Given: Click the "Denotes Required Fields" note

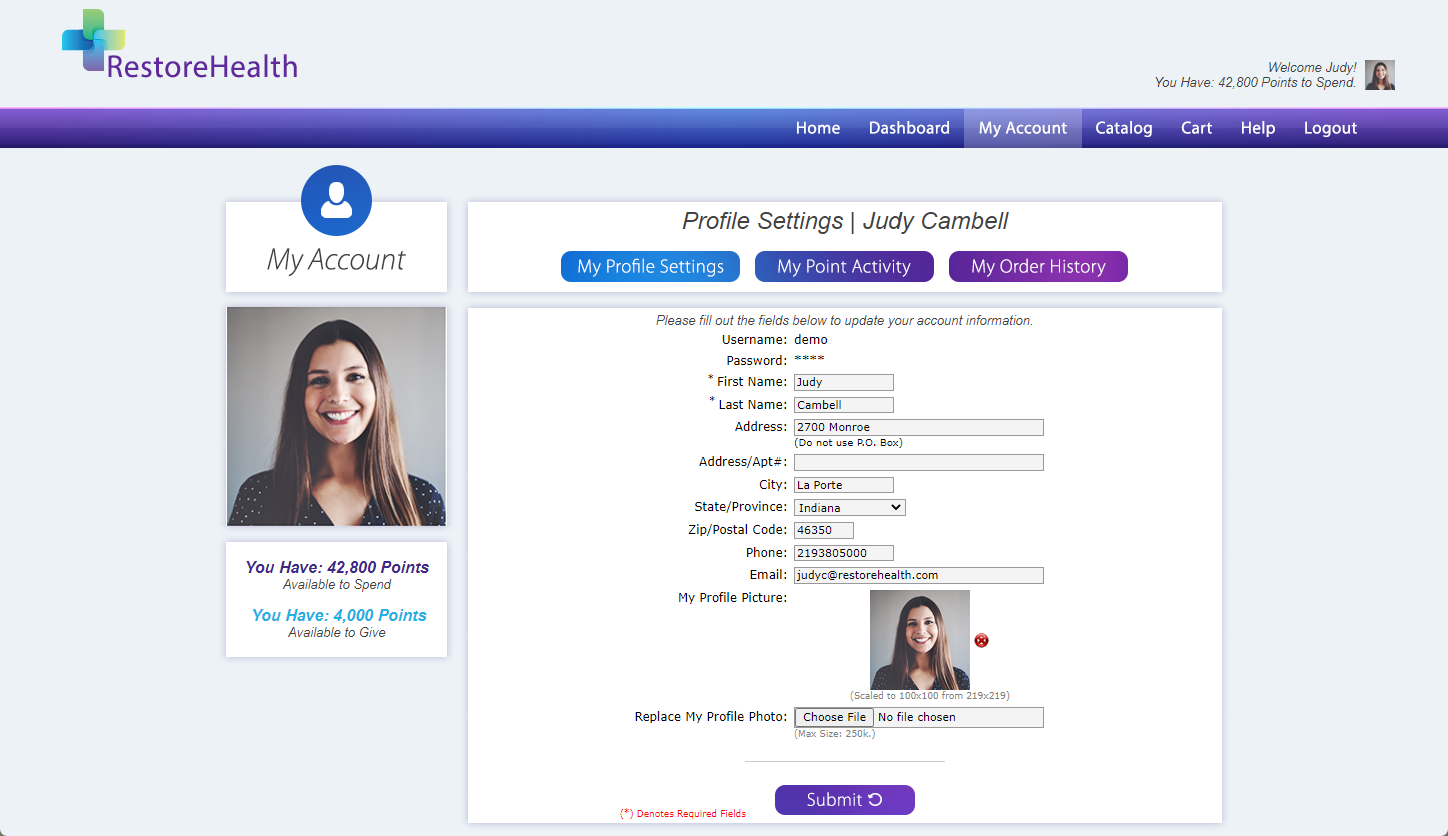Looking at the screenshot, I should (x=683, y=814).
